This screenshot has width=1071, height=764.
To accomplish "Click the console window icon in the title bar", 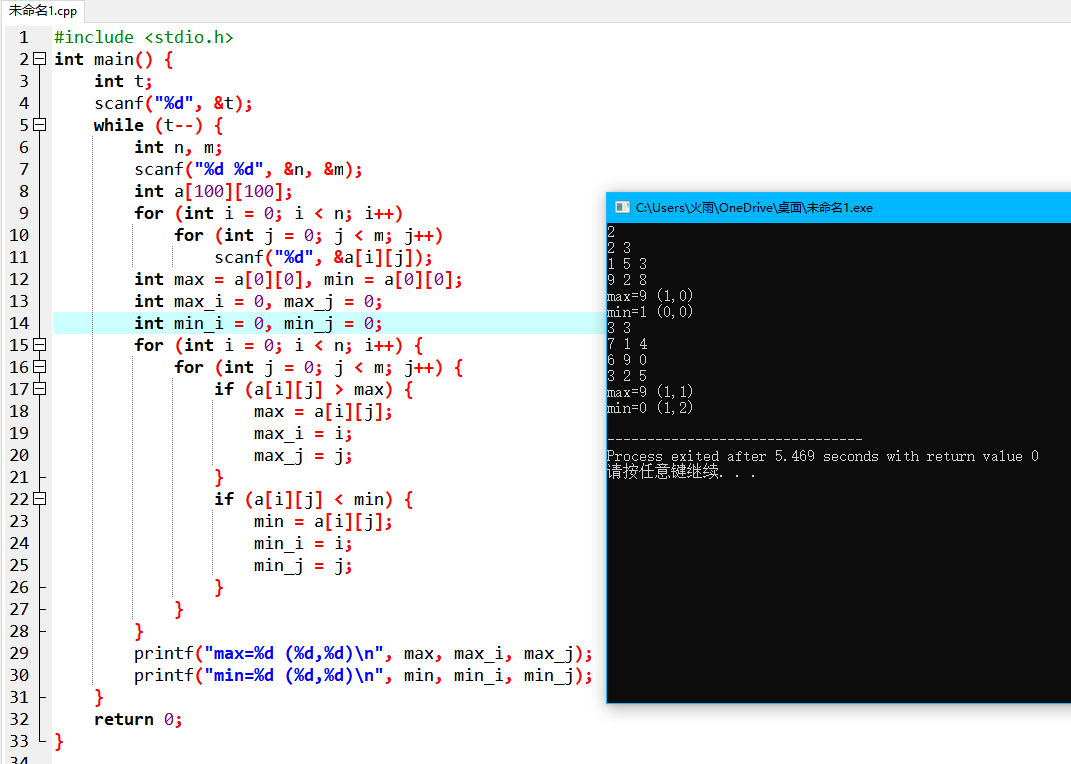I will pyautogui.click(x=622, y=208).
